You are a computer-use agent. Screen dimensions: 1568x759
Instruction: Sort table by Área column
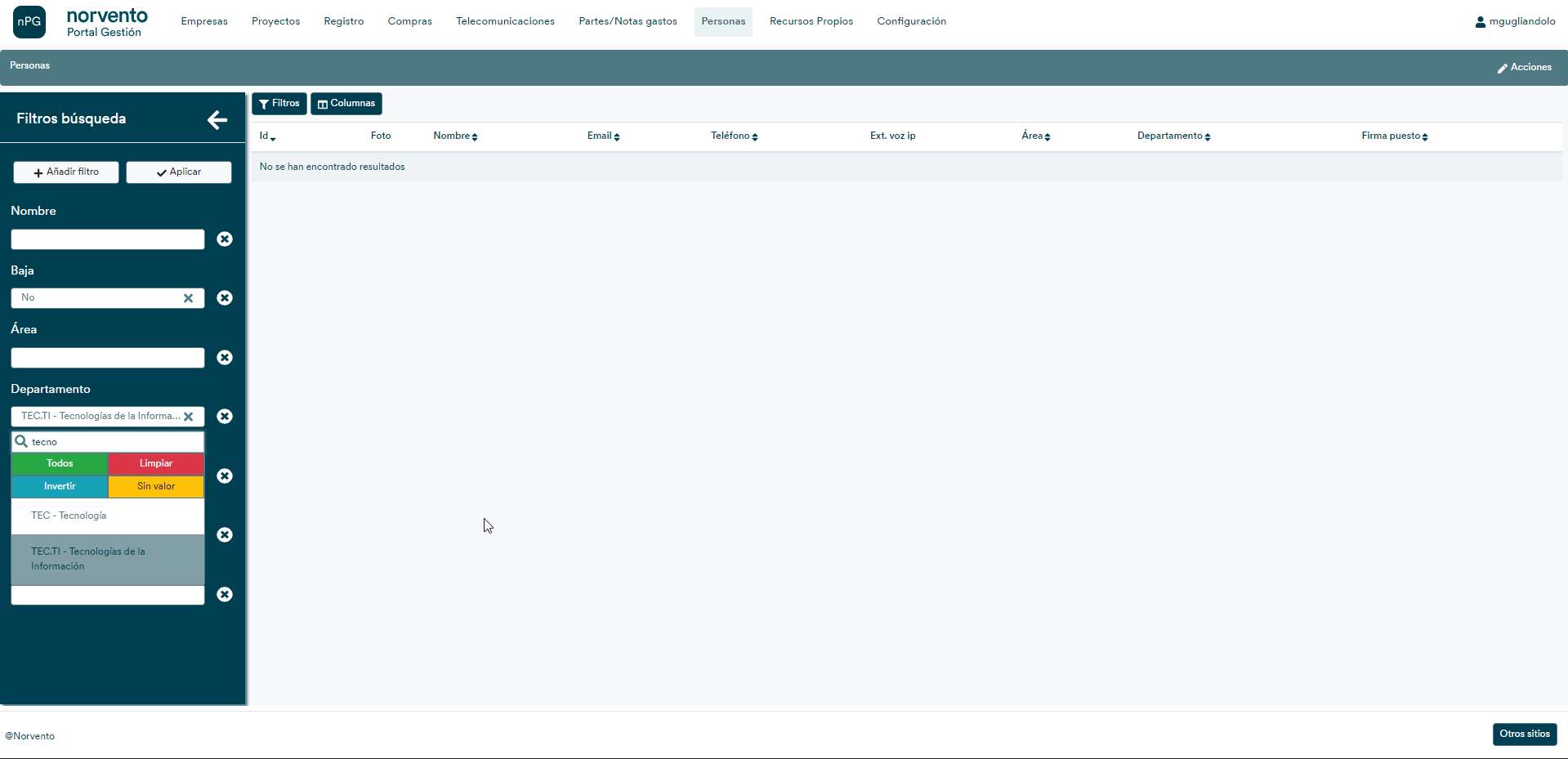(1035, 136)
